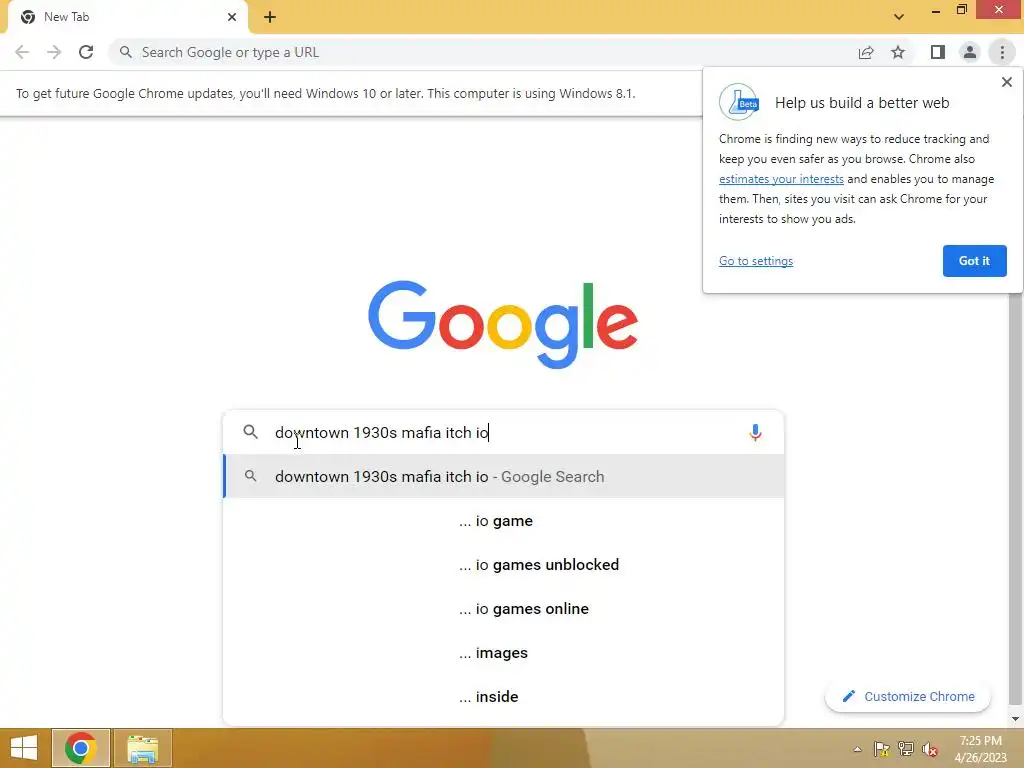This screenshot has width=1024, height=768.
Task: Bookmark this tab with the star icon
Action: [x=898, y=52]
